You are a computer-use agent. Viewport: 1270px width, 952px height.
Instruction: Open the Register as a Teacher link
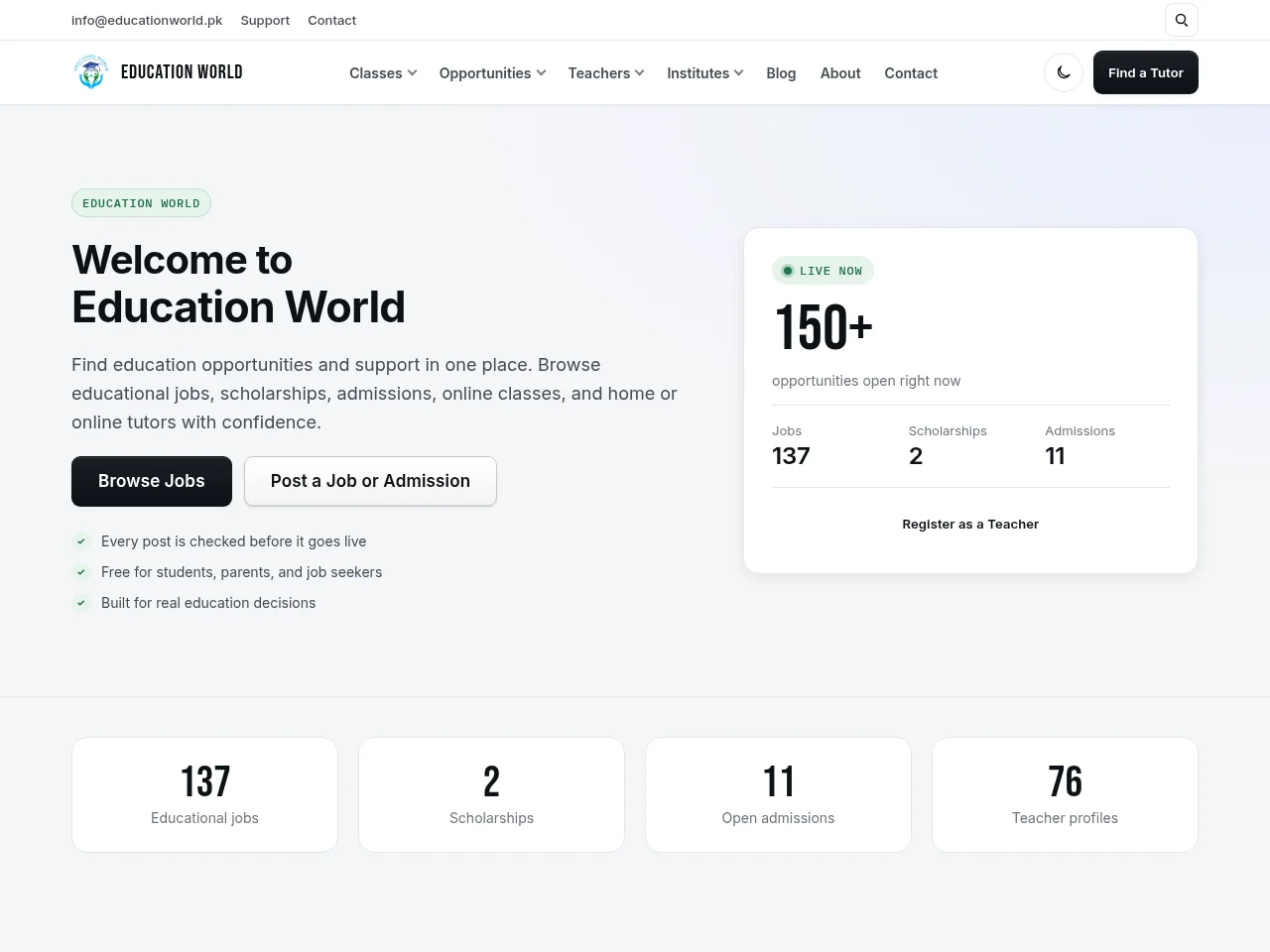click(x=970, y=524)
